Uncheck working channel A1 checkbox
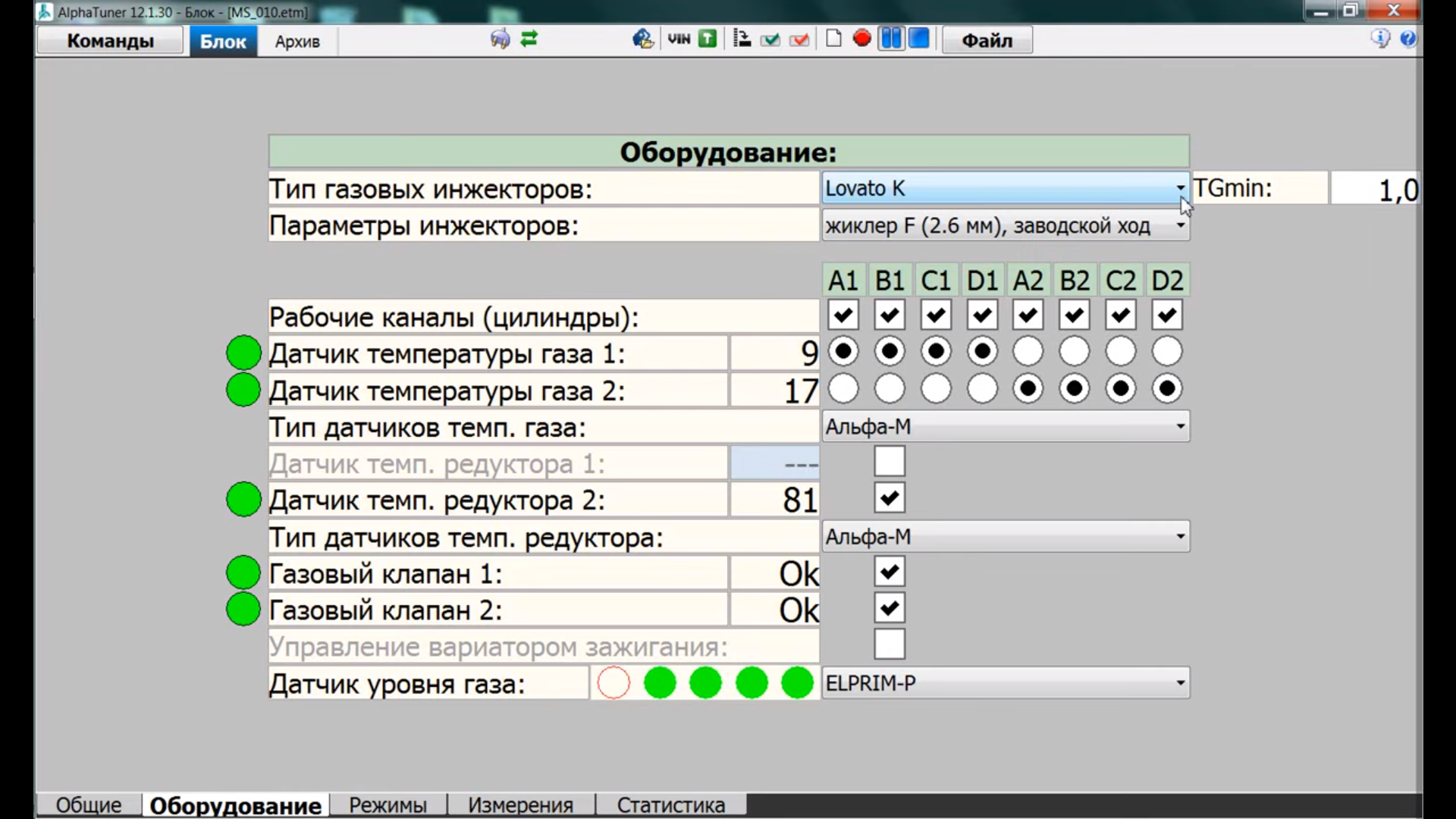 point(843,315)
